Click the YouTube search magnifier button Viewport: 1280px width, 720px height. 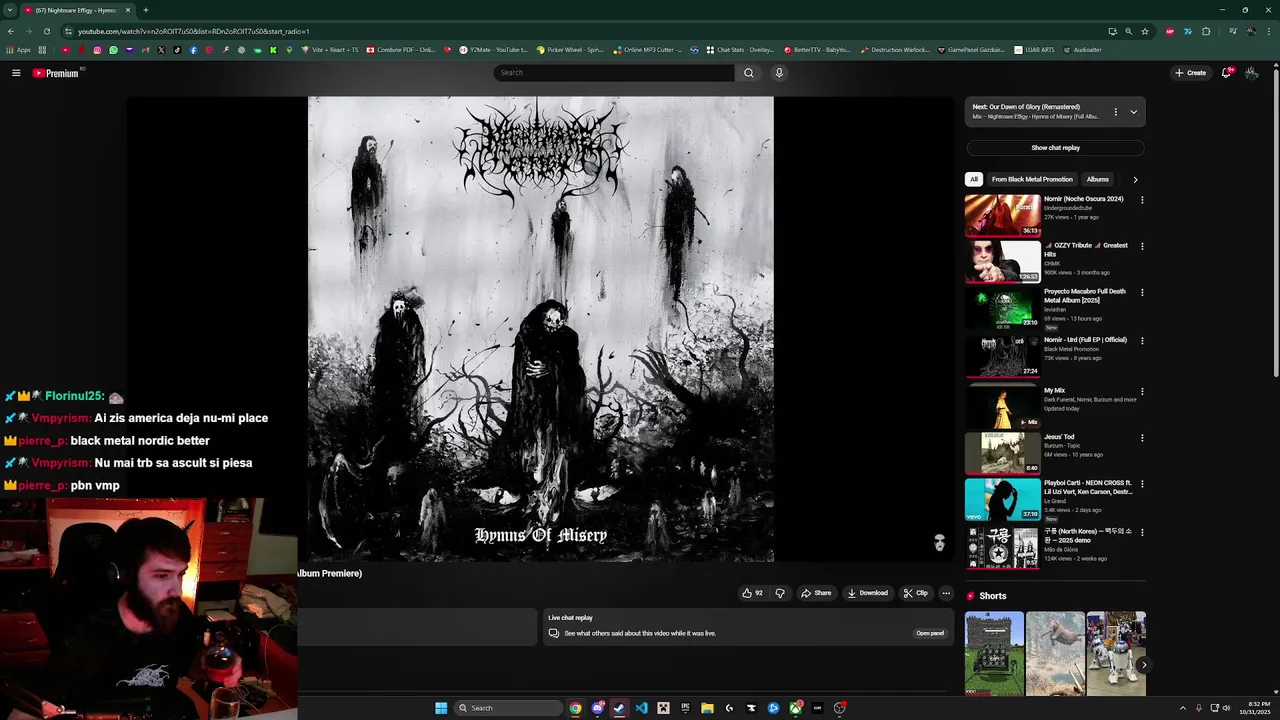[748, 73]
